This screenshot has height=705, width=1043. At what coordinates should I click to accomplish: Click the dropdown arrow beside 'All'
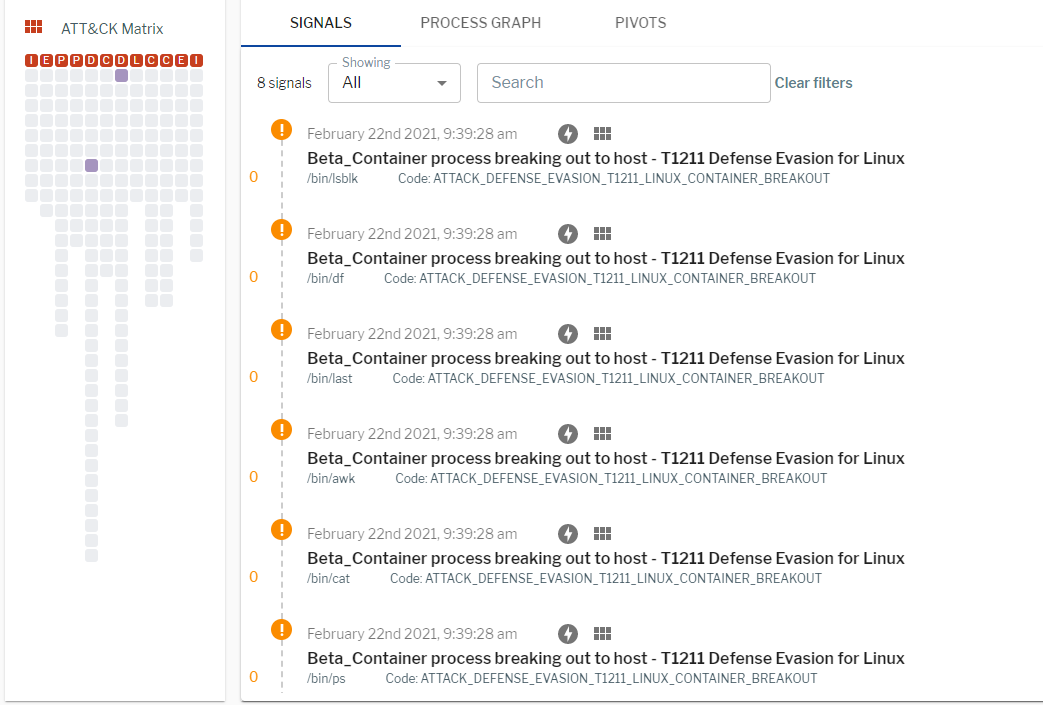[x=442, y=83]
